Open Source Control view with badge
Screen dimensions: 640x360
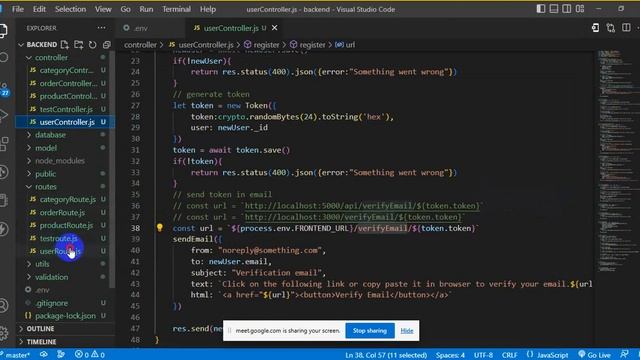4,88
